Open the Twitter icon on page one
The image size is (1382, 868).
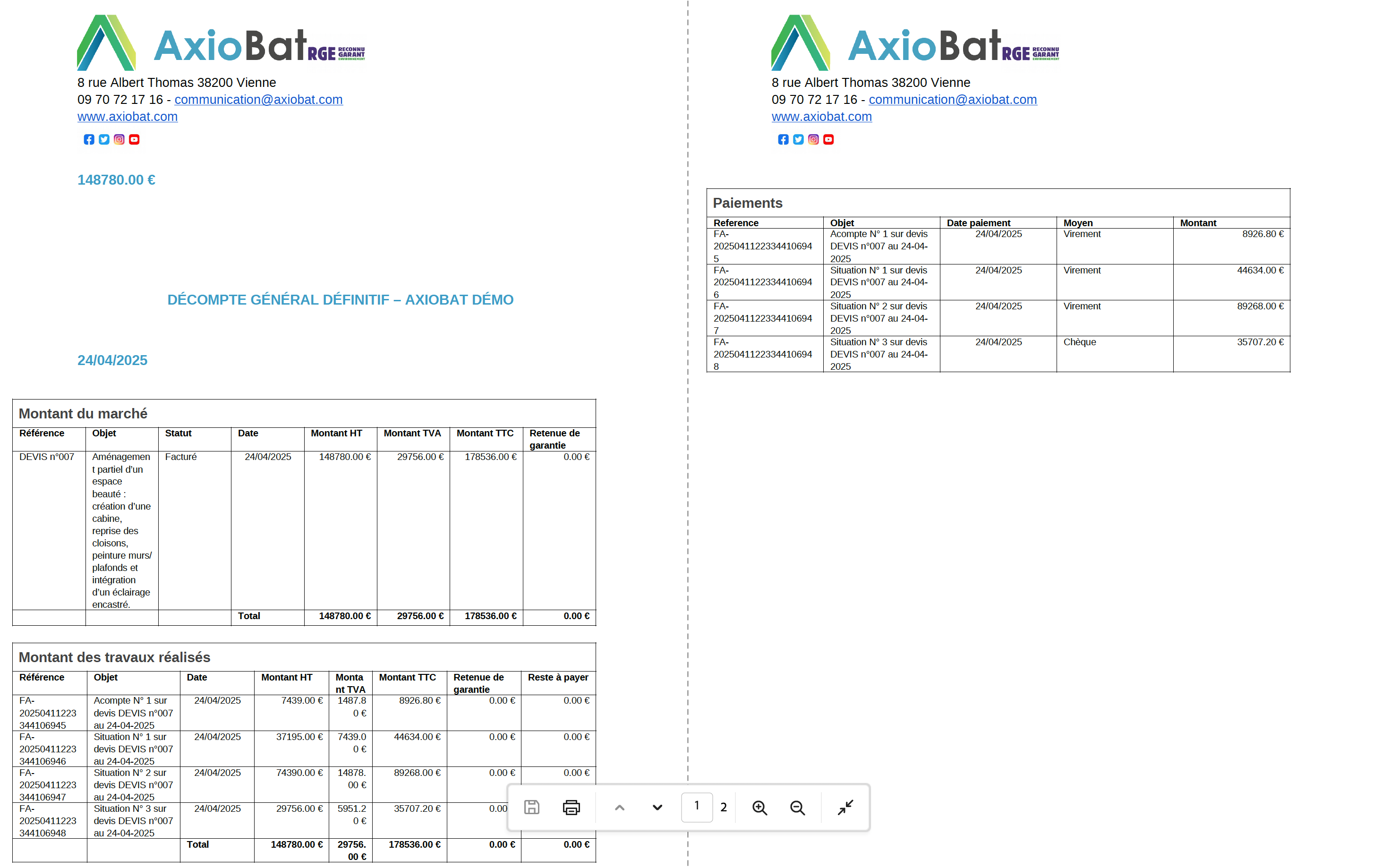pyautogui.click(x=104, y=139)
